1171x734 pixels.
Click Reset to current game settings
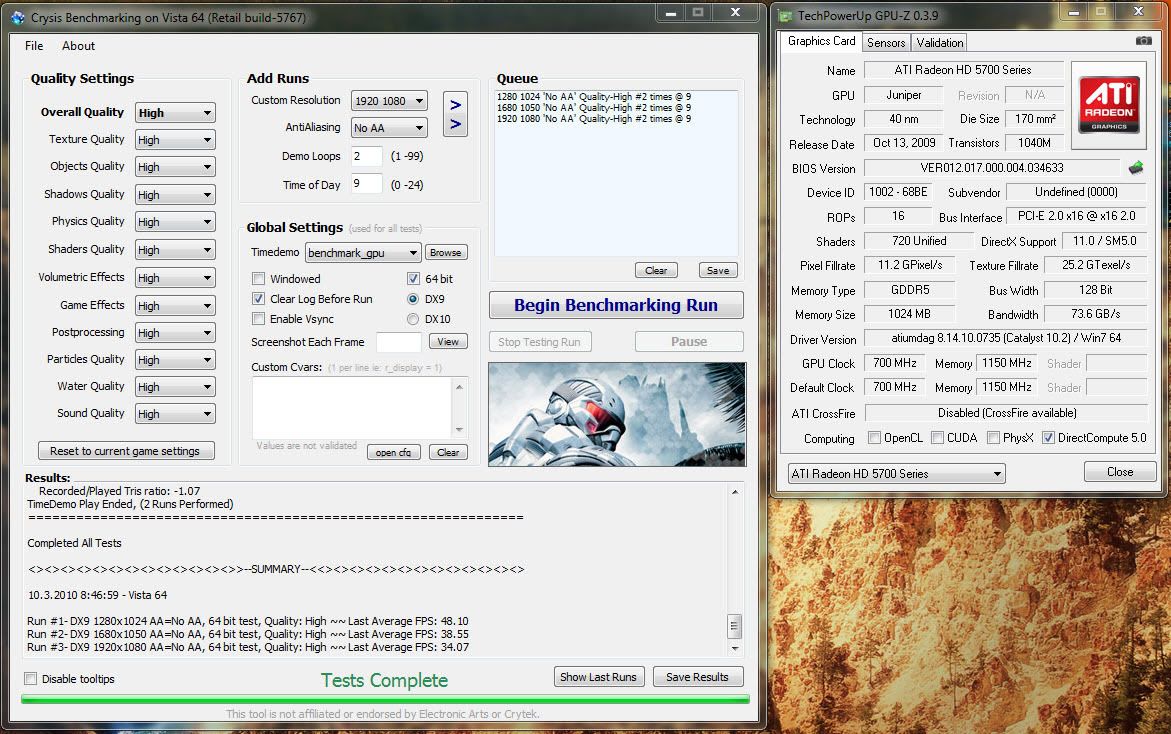pyautogui.click(x=125, y=451)
